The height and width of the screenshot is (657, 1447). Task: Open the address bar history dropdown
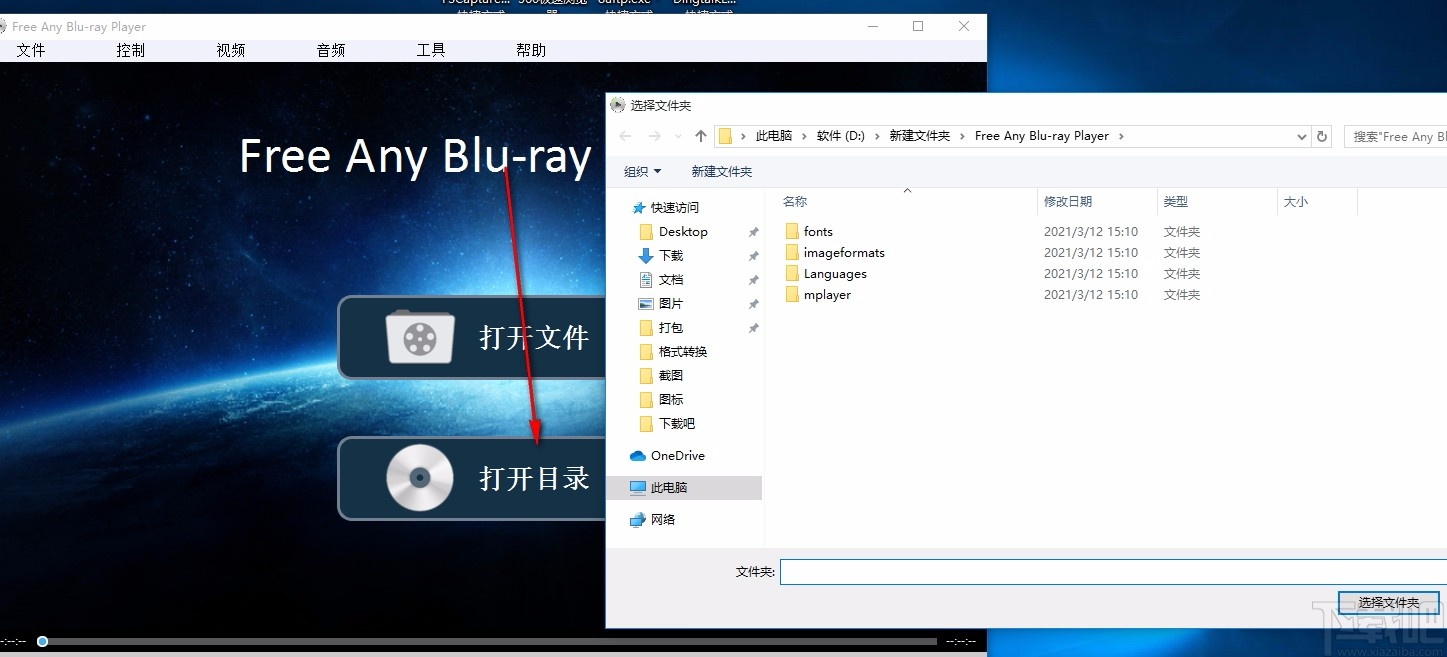[x=1301, y=136]
